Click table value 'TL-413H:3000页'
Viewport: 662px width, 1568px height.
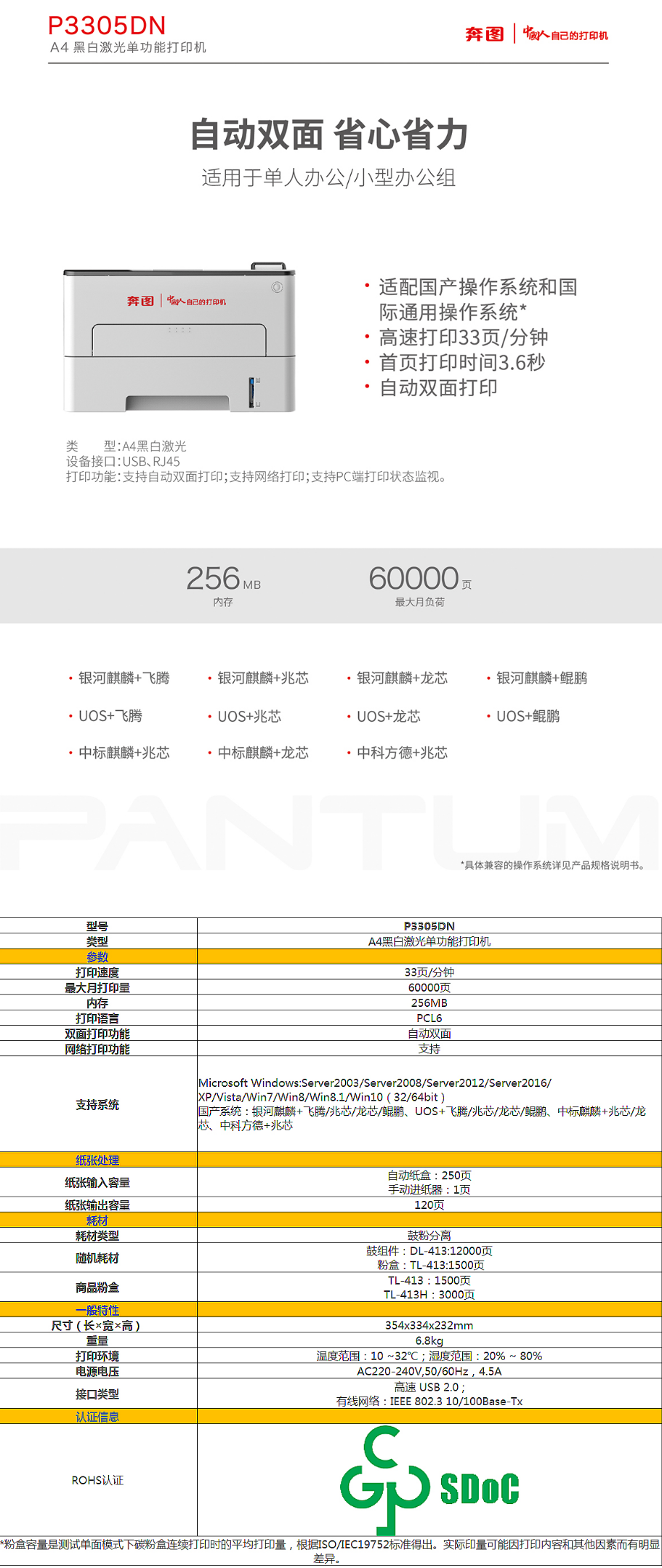point(429,1295)
